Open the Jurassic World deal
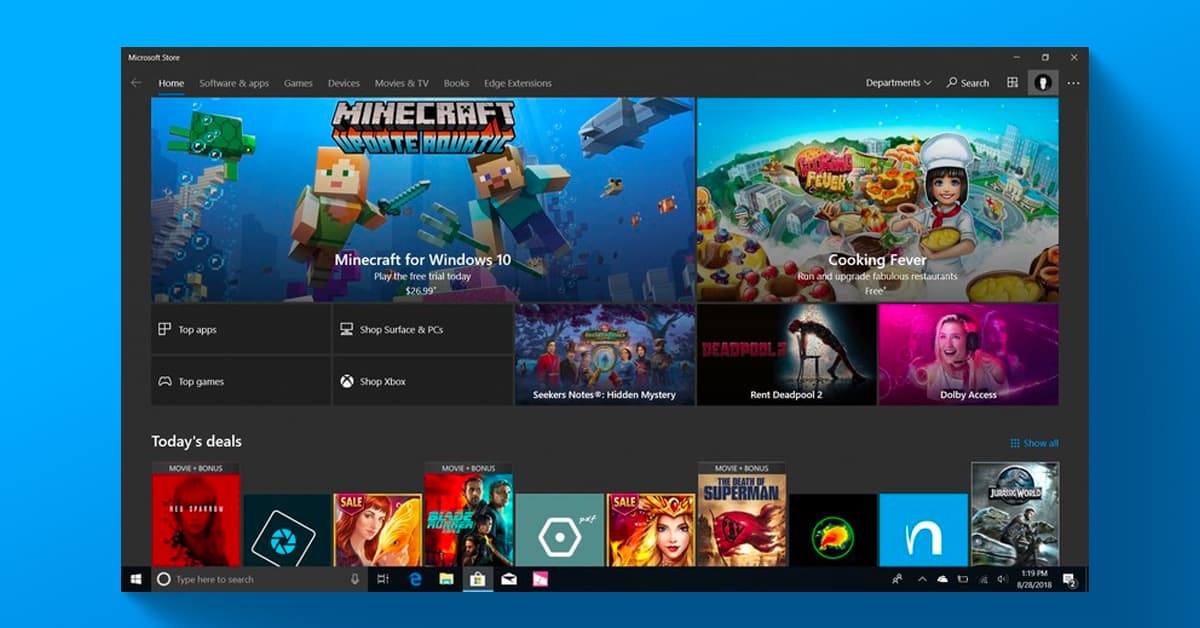1200x628 pixels. (x=1015, y=515)
